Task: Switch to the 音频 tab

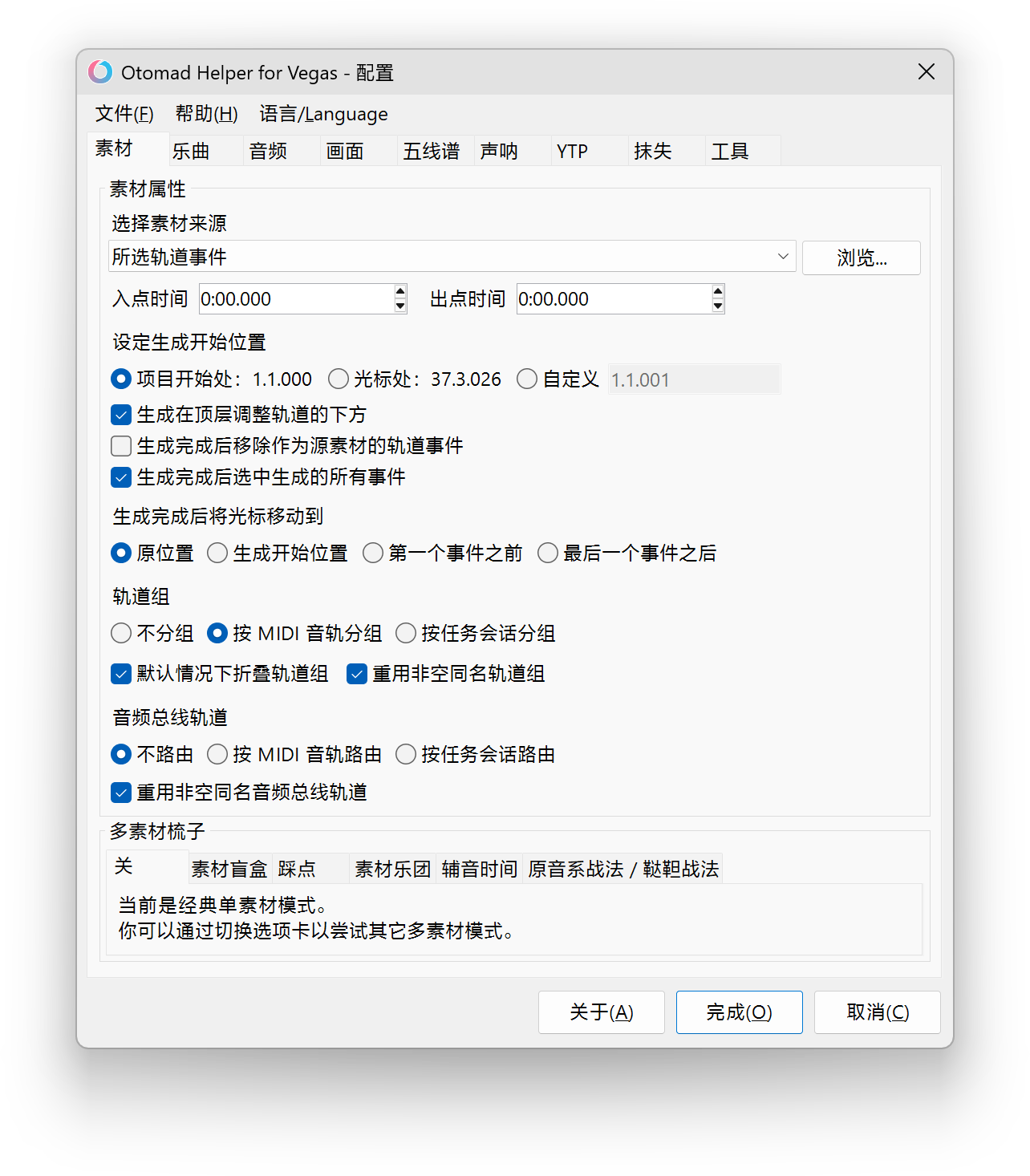Action: 282,151
